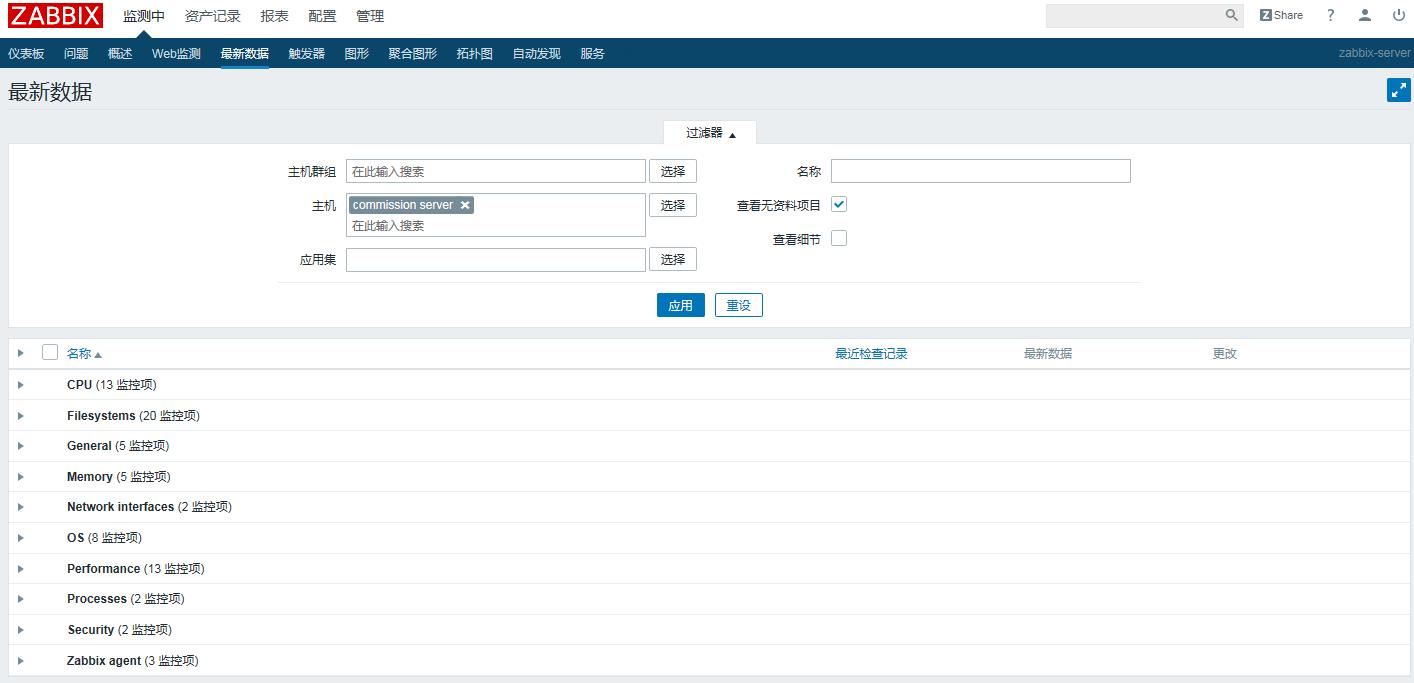Go to Web监测 submenu
Screen dimensions: 1414x683
pyautogui.click(x=176, y=54)
